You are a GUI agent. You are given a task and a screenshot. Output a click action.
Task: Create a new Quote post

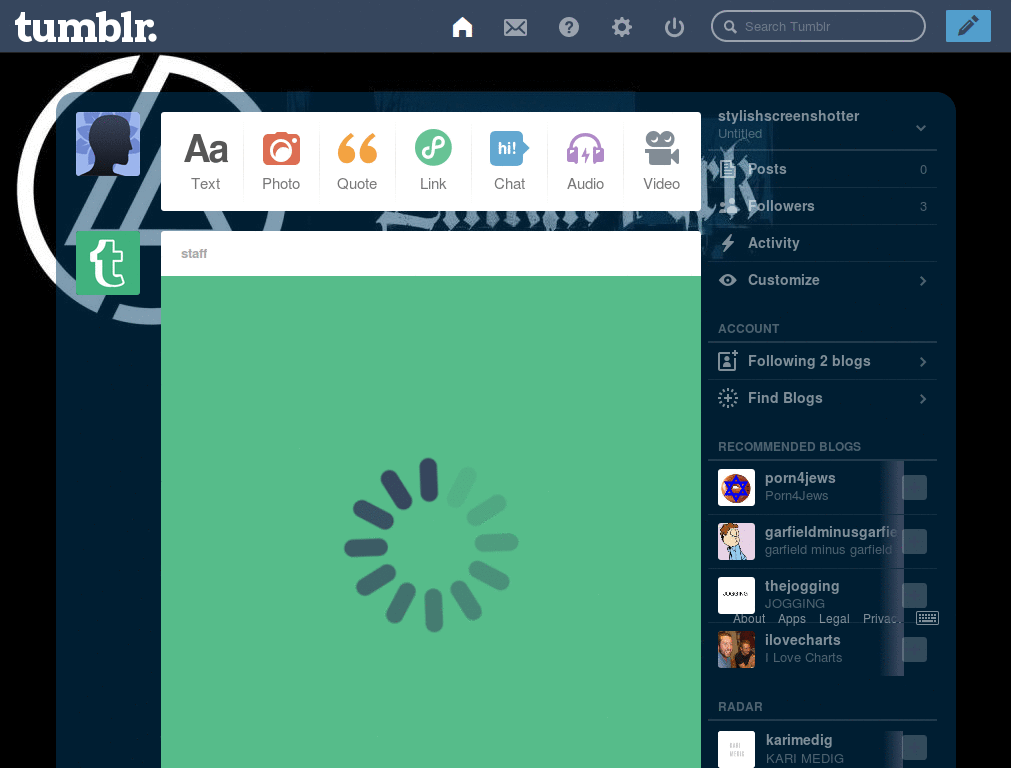tap(357, 161)
